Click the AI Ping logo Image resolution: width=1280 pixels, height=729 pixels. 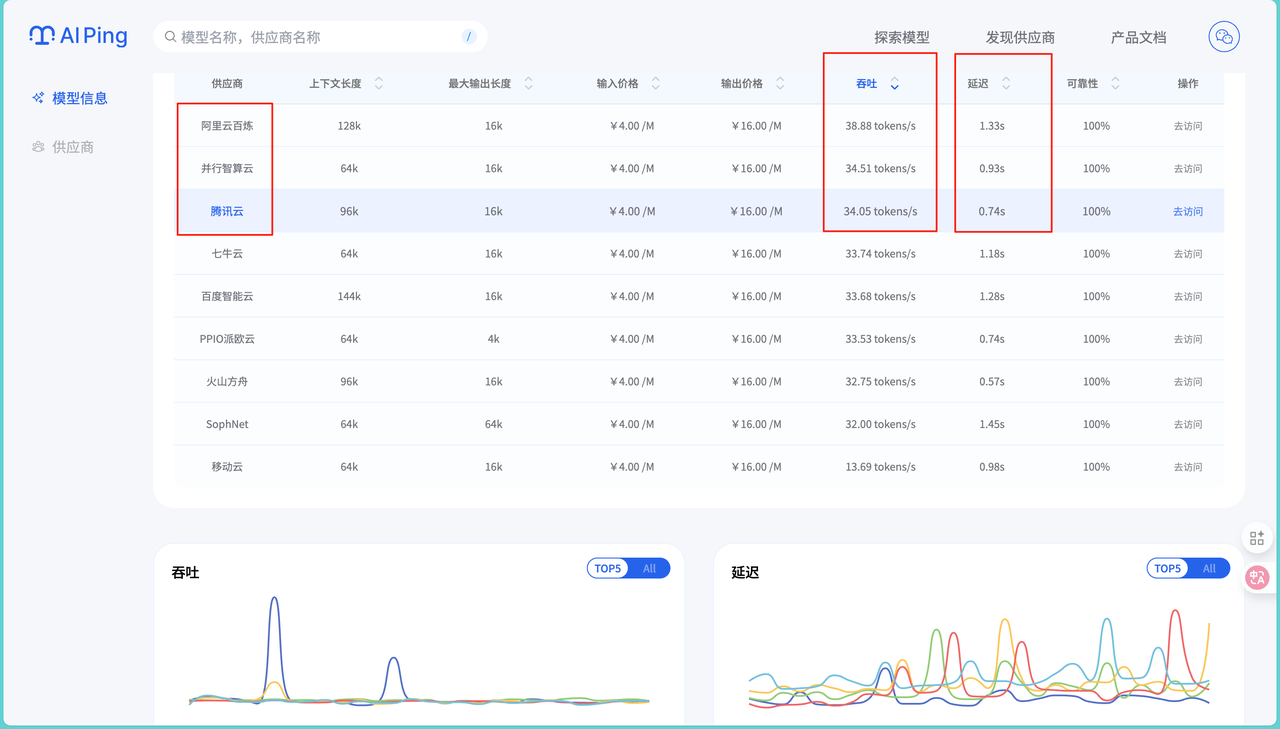point(78,36)
